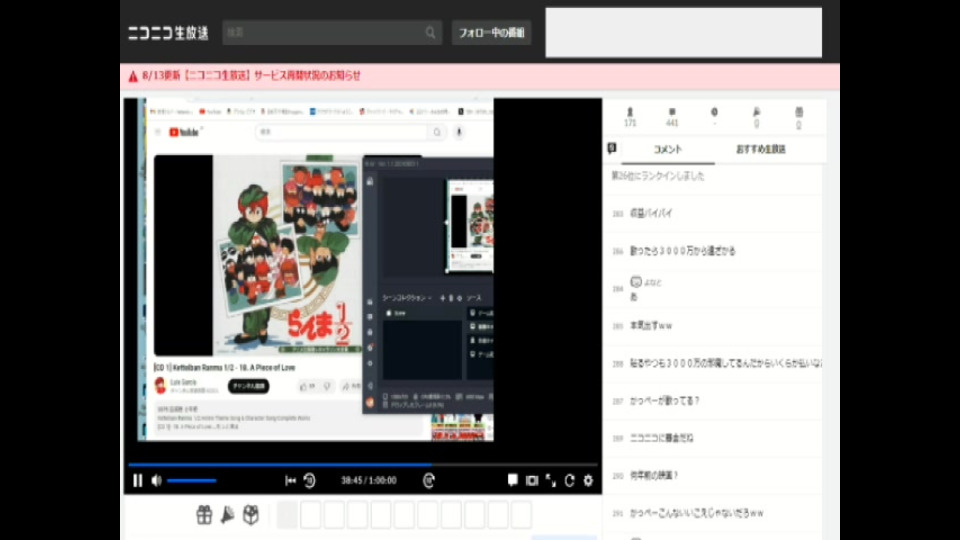Skip forward 10 seconds in the player
The width and height of the screenshot is (960, 540).
429,481
